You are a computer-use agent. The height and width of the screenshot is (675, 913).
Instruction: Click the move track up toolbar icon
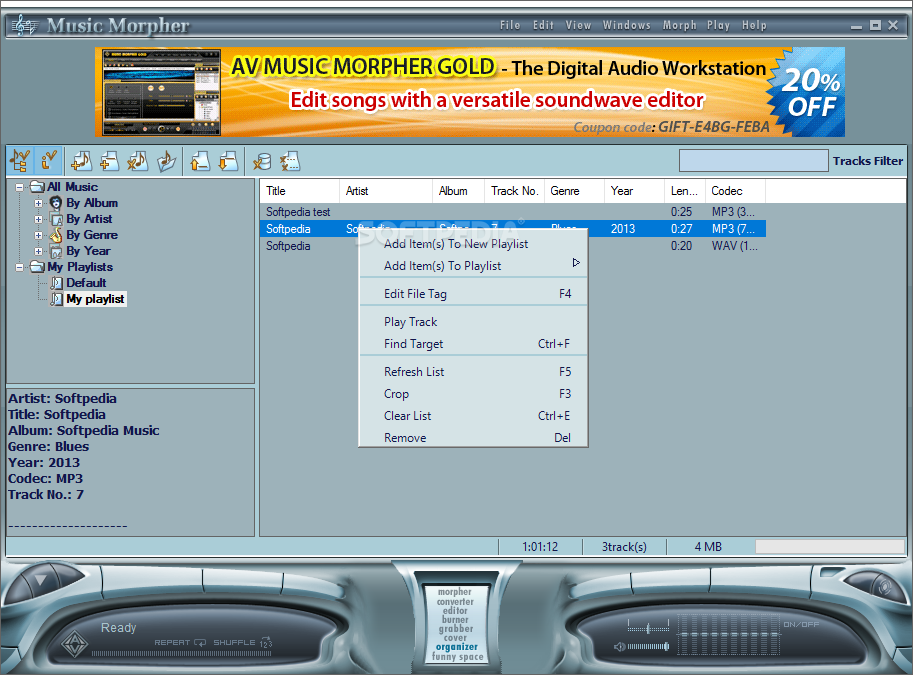[200, 161]
